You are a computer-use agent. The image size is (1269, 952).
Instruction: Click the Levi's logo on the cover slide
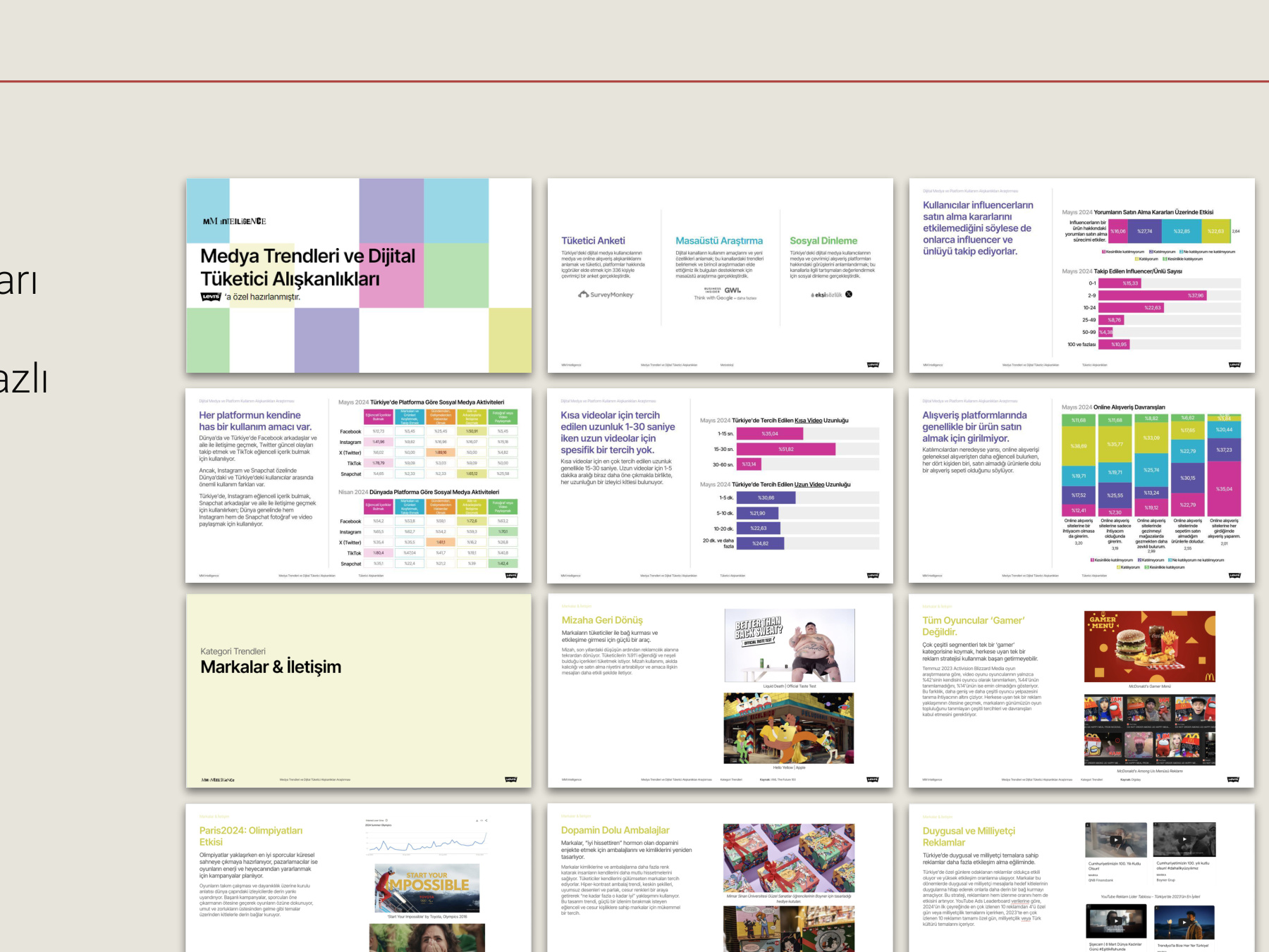pyautogui.click(x=211, y=297)
